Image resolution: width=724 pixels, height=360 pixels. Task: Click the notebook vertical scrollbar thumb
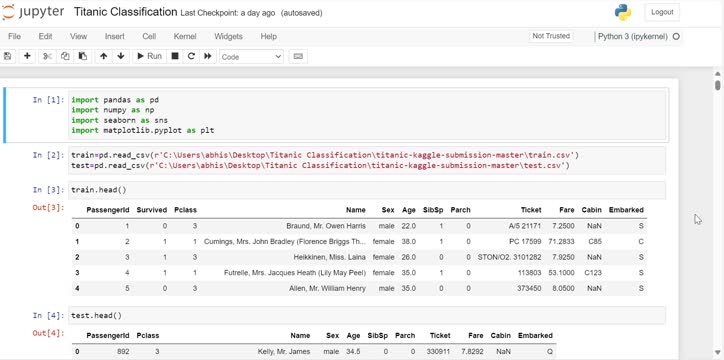717,85
